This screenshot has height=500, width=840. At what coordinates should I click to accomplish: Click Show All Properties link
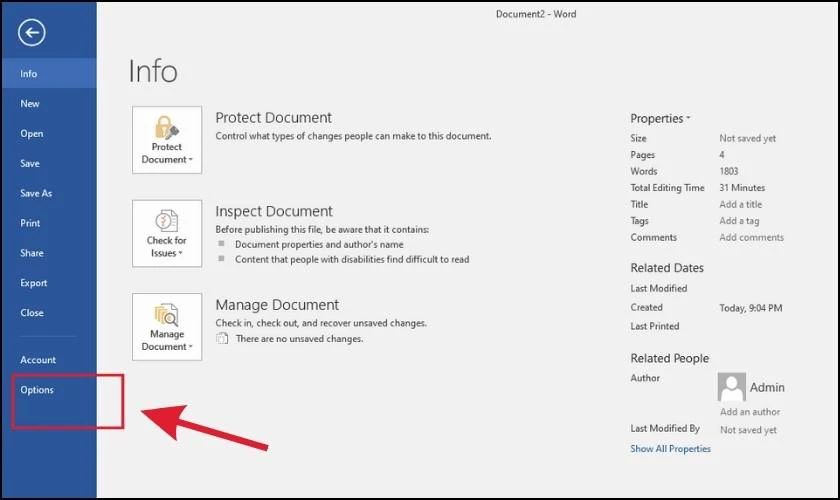tap(670, 449)
